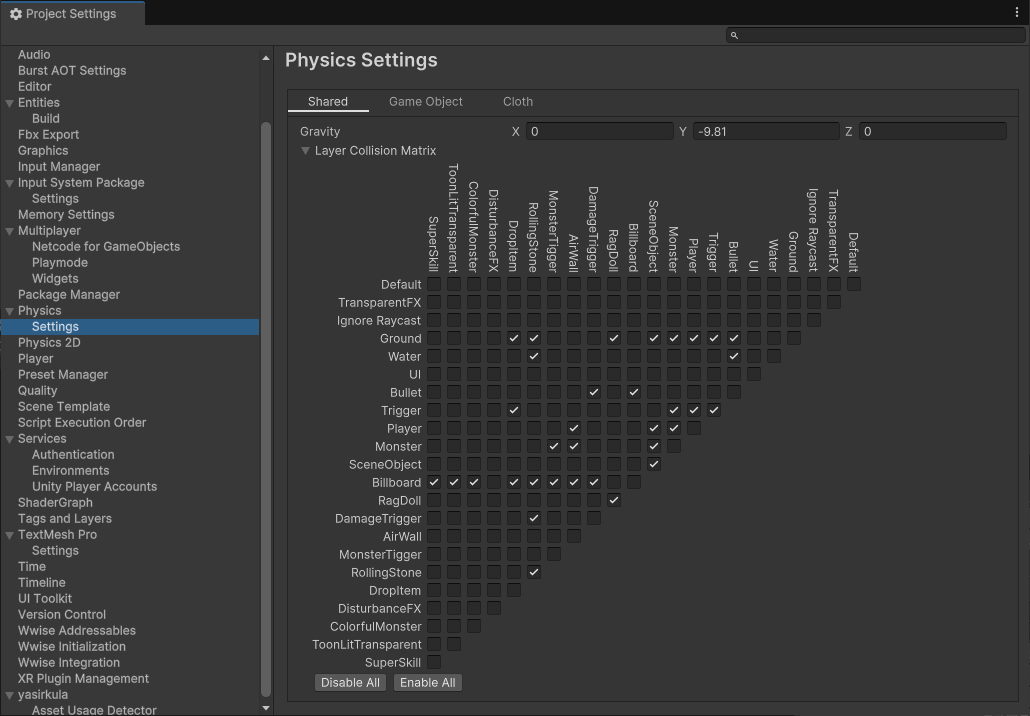The width and height of the screenshot is (1030, 716).
Task: Click the Gravity Y value field
Action: click(x=765, y=132)
